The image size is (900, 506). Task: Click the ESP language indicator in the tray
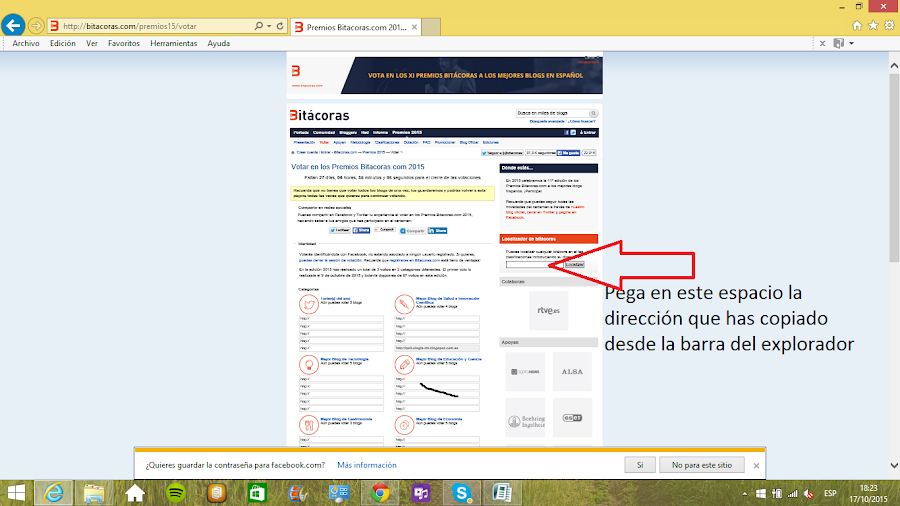830,493
